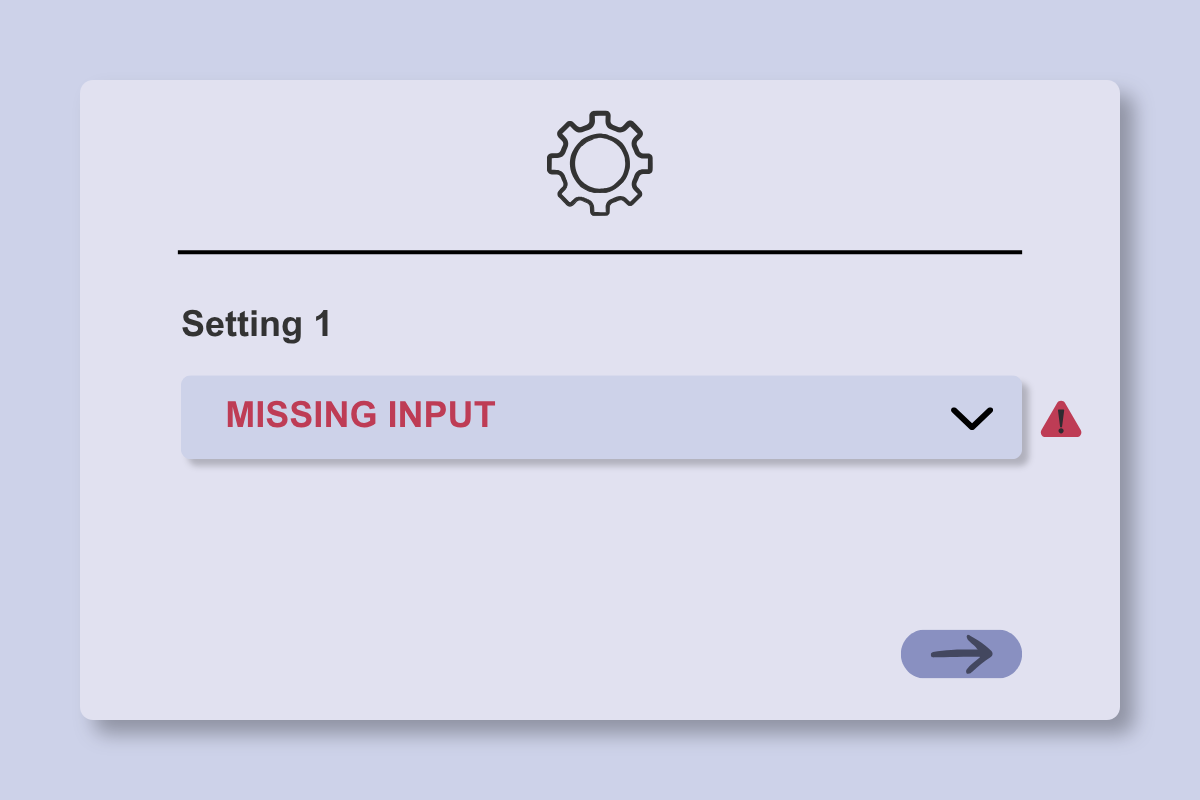The image size is (1200, 800).
Task: Focus the combo box showing MISSING INPUT
Action: [x=601, y=417]
